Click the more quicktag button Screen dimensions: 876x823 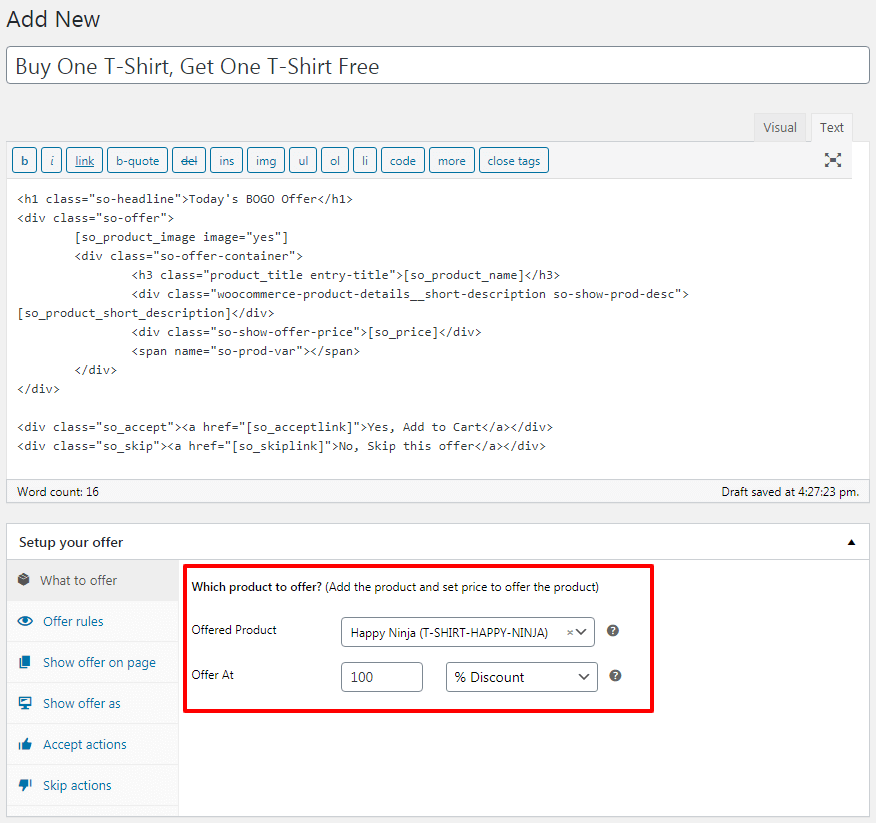point(451,160)
